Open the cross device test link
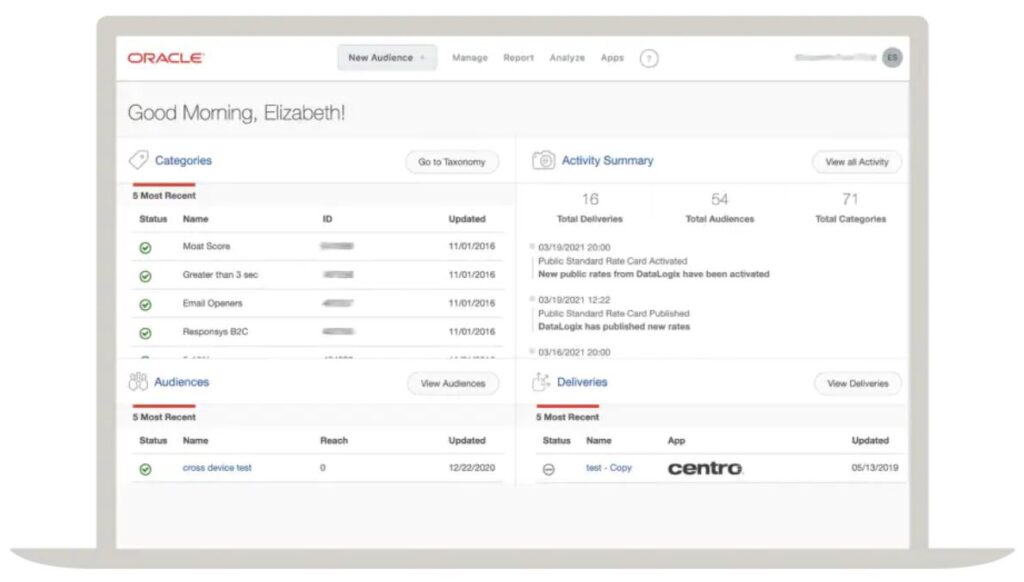 217,468
